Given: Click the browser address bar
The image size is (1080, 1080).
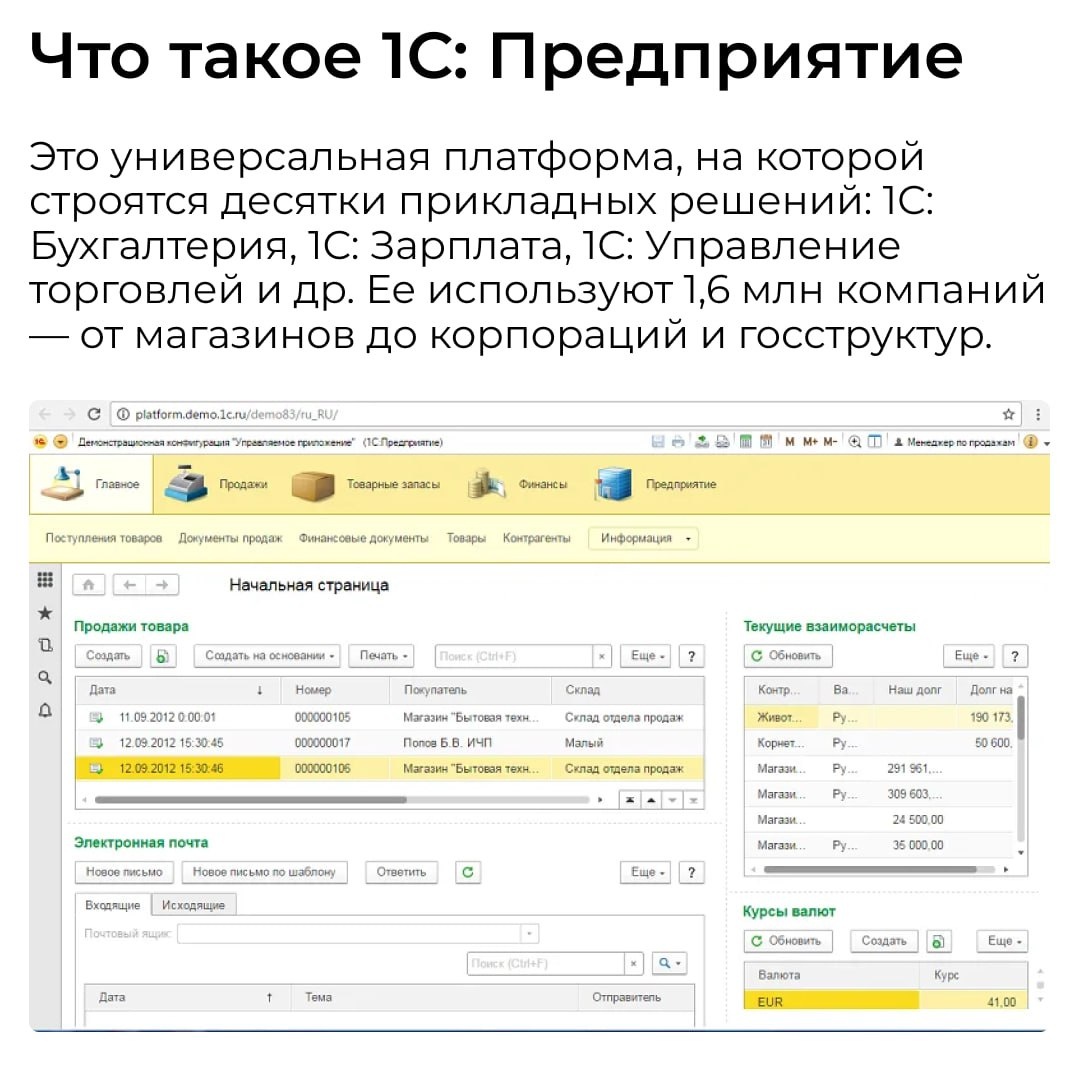Looking at the screenshot, I should pos(565,414).
